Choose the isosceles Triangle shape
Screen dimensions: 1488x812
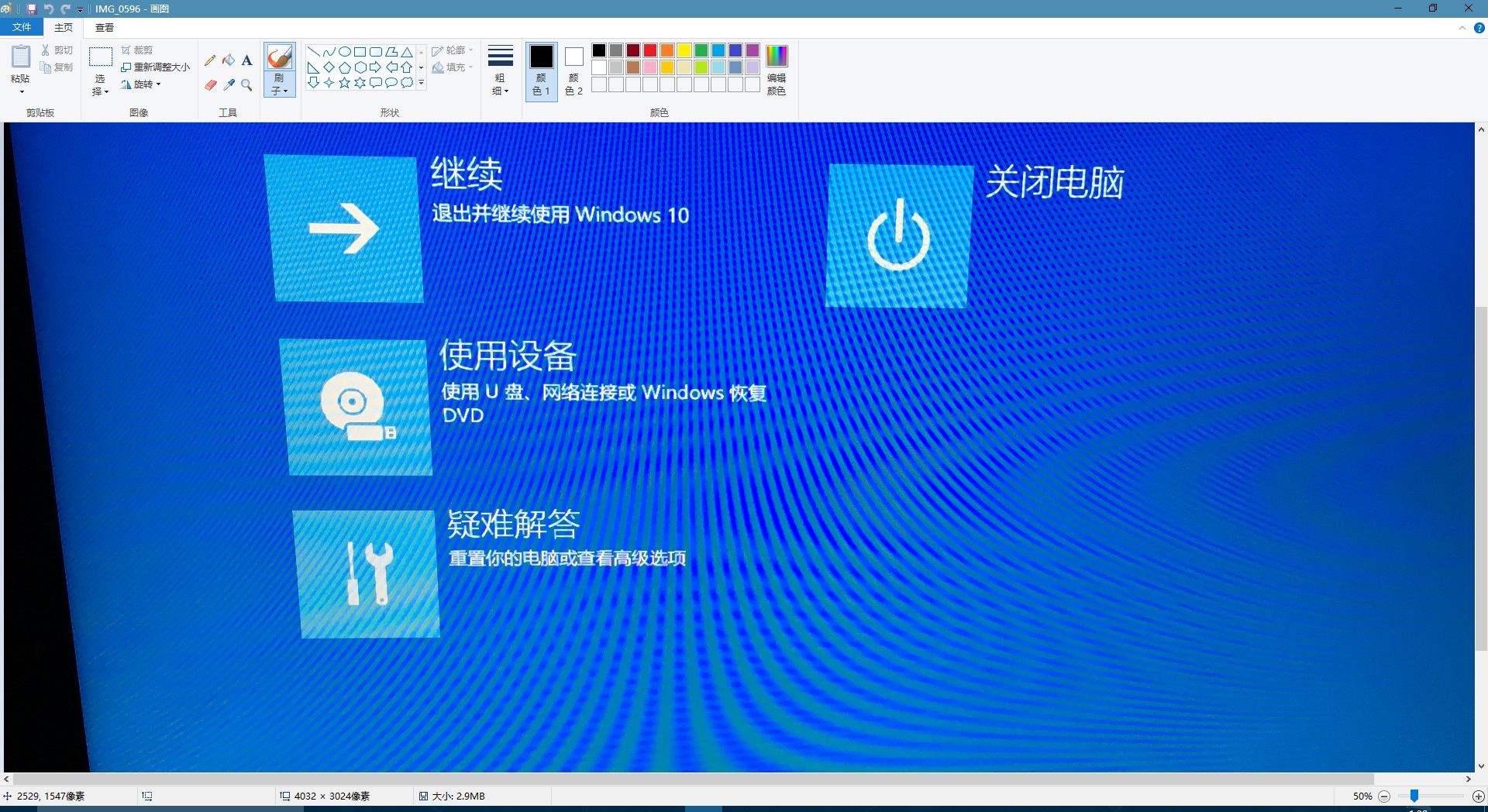coord(406,52)
